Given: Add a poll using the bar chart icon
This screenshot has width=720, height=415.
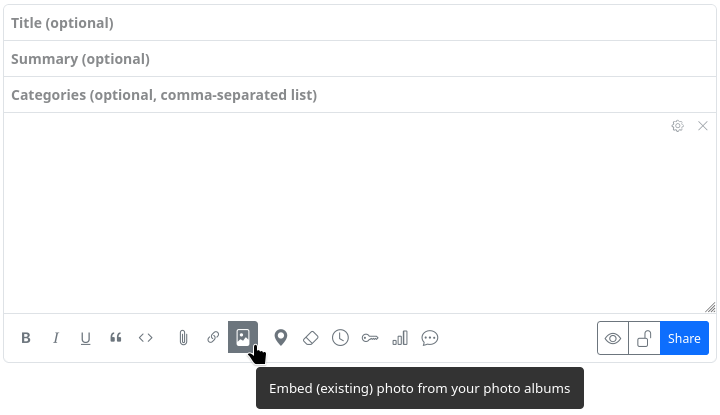Looking at the screenshot, I should [400, 338].
